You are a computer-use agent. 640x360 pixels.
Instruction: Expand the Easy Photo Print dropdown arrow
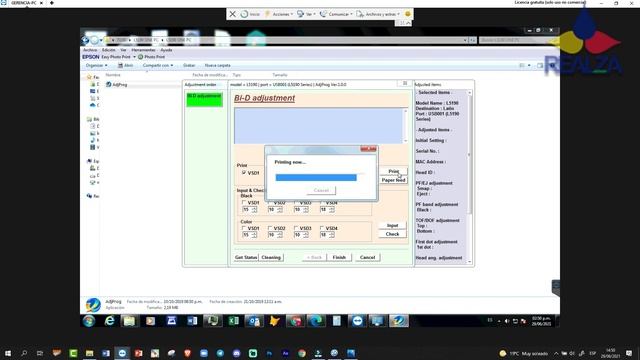pos(134,57)
